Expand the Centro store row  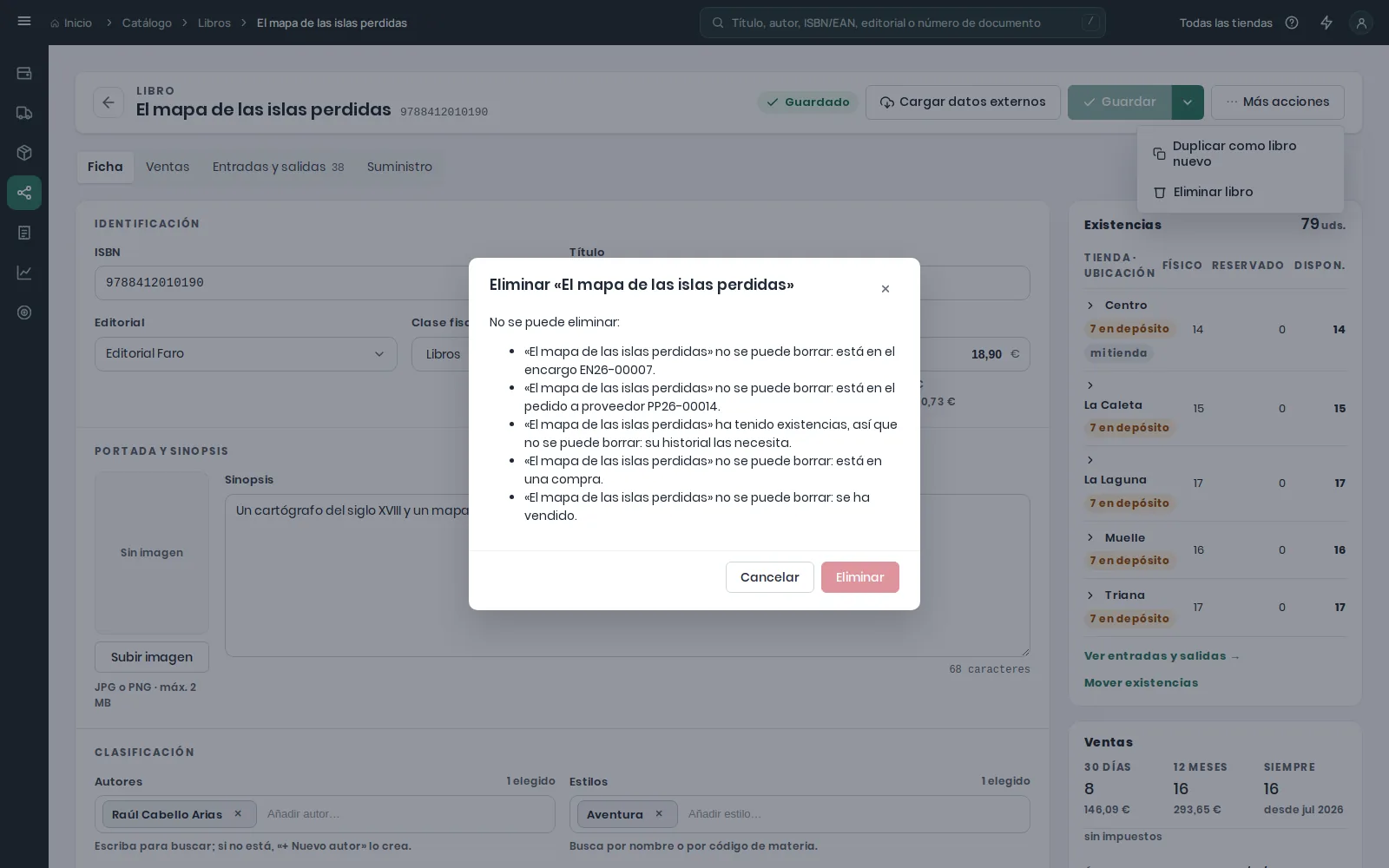point(1090,306)
